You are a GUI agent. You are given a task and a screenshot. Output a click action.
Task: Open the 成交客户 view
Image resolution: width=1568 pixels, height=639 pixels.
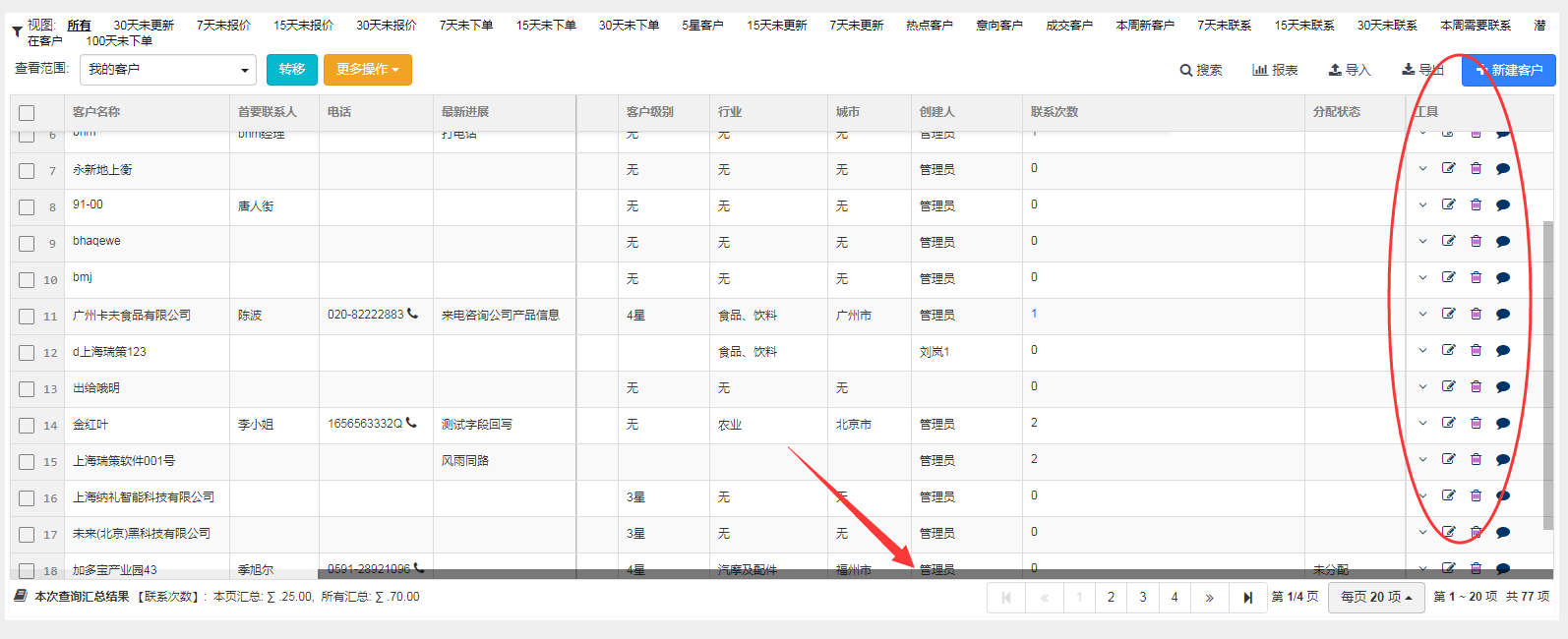tap(1069, 26)
